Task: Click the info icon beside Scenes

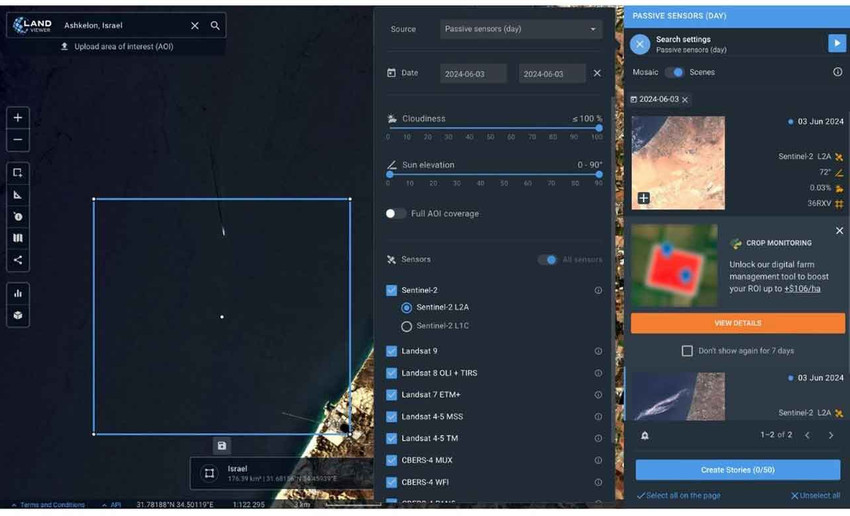Action: click(x=838, y=72)
